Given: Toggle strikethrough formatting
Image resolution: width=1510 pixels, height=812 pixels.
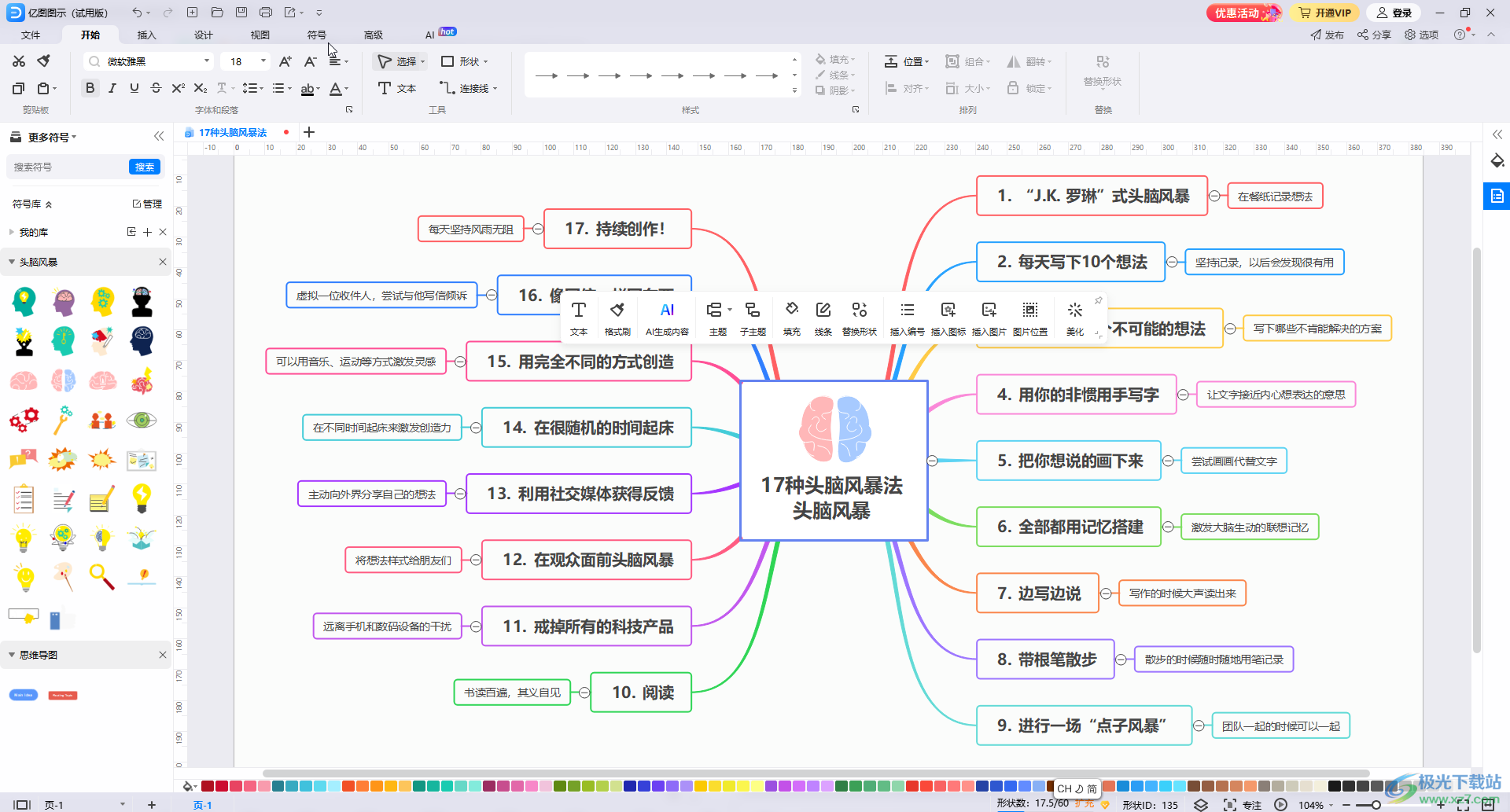Looking at the screenshot, I should [x=157, y=88].
